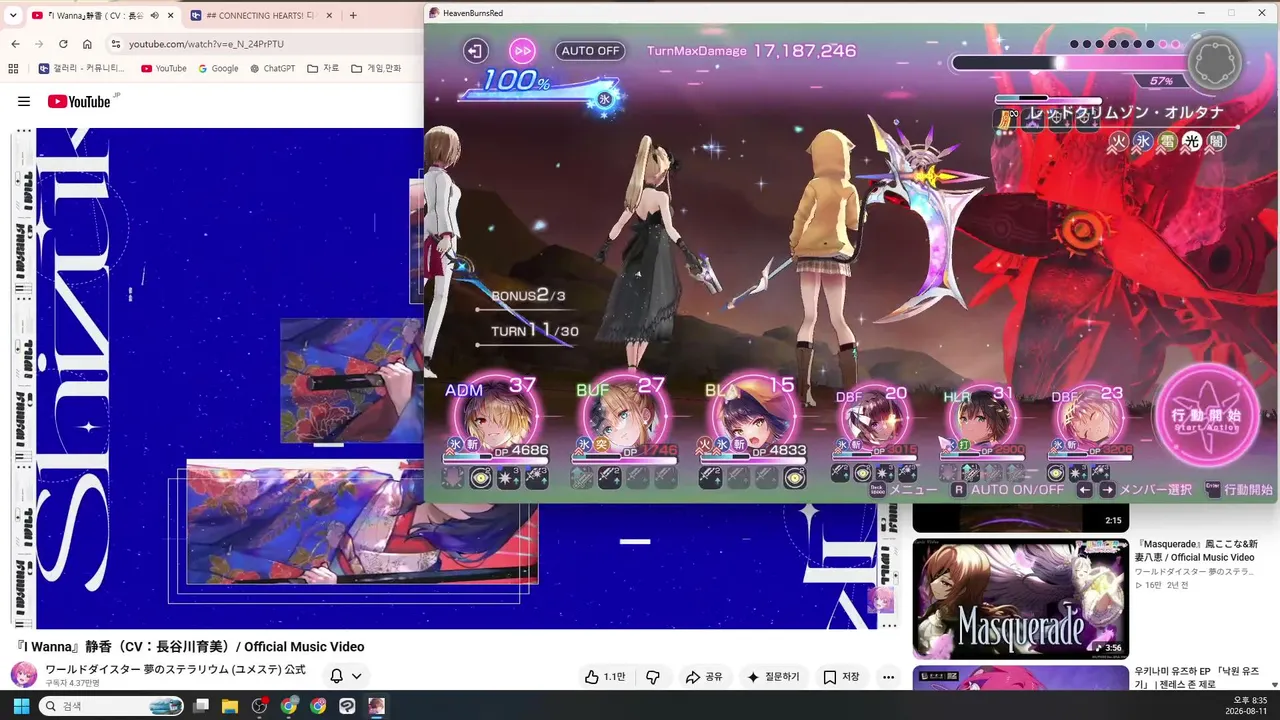Click the ice (氷) element icon on enemy
Screen dimensions: 1280x720
[1143, 142]
